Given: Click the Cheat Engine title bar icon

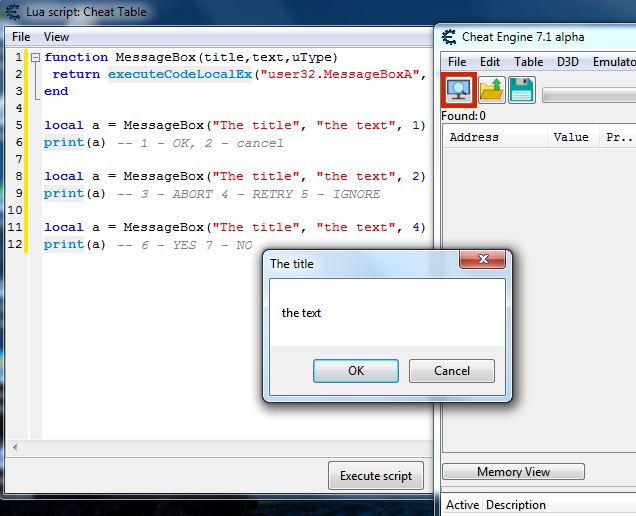Looking at the screenshot, I should (449, 37).
